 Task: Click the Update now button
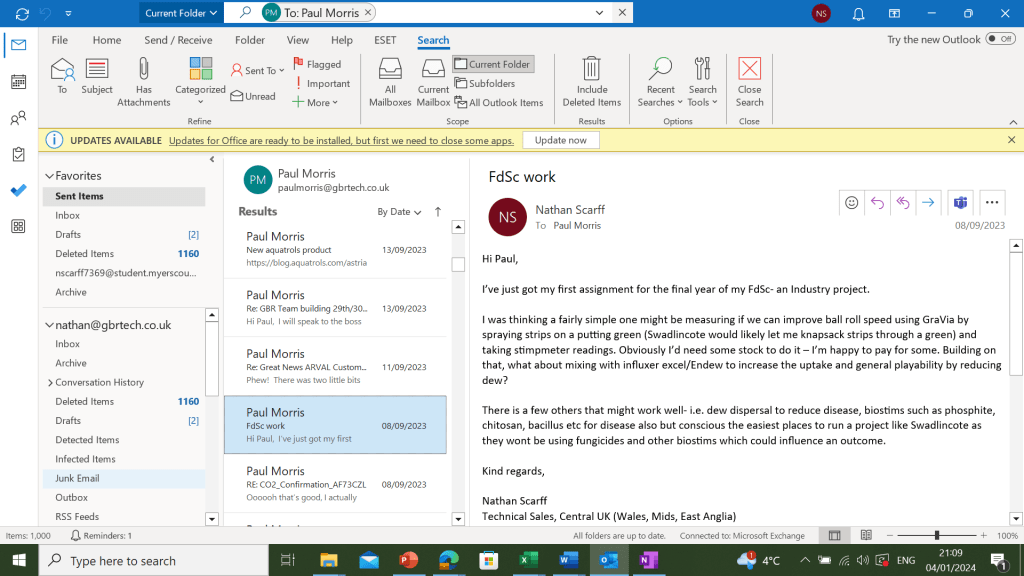[x=561, y=140]
